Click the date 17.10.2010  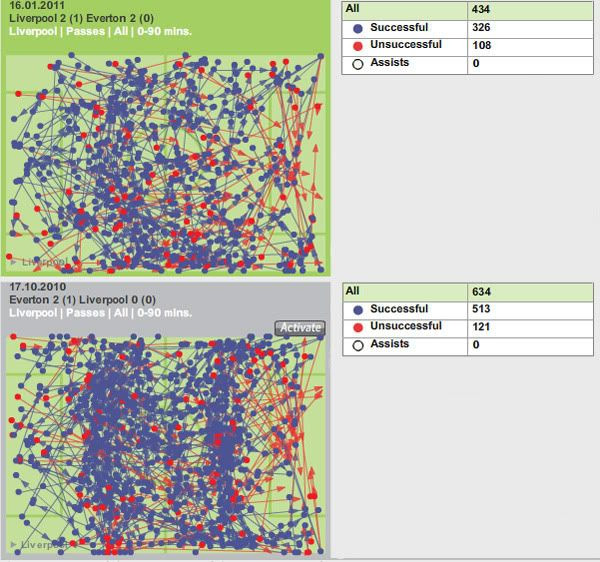tap(38, 287)
